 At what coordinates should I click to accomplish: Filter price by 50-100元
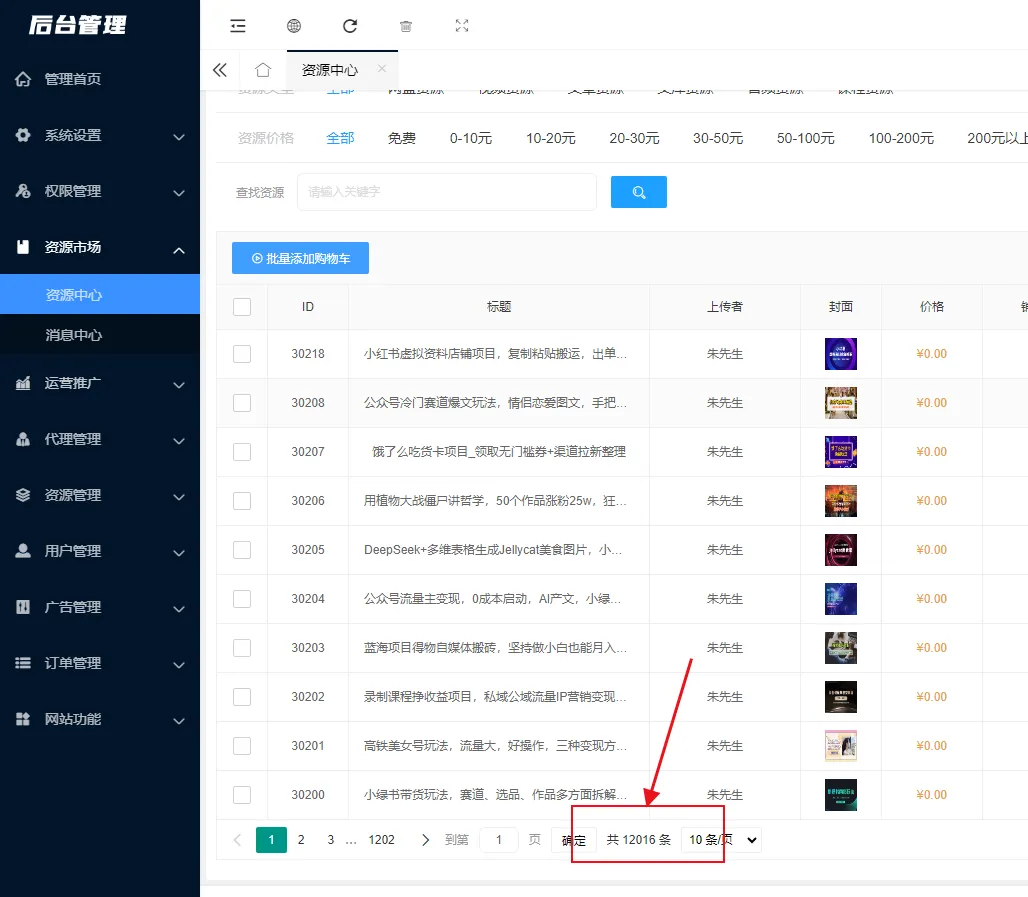pos(806,138)
